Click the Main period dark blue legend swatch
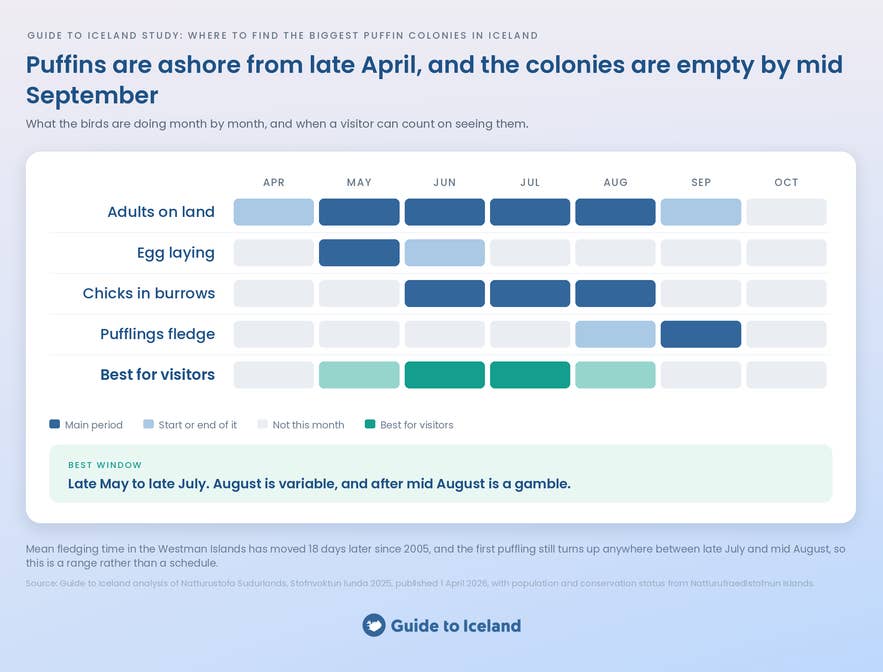The image size is (883, 672). point(55,424)
